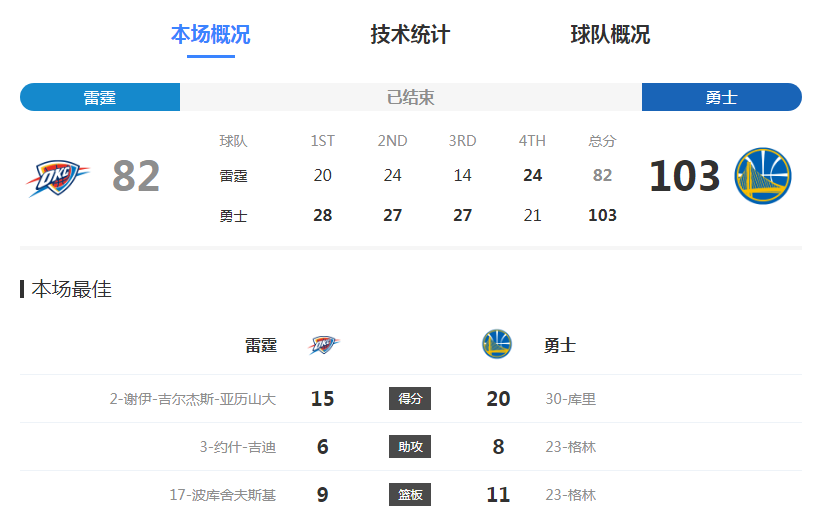Click the 3-约什-吉迪 player name

pos(237,447)
